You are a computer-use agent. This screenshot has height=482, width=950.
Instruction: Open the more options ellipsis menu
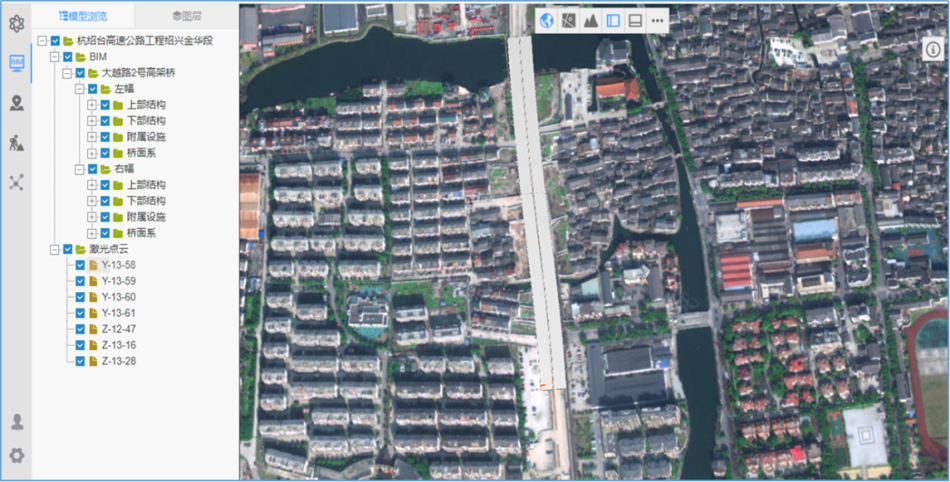pos(658,20)
